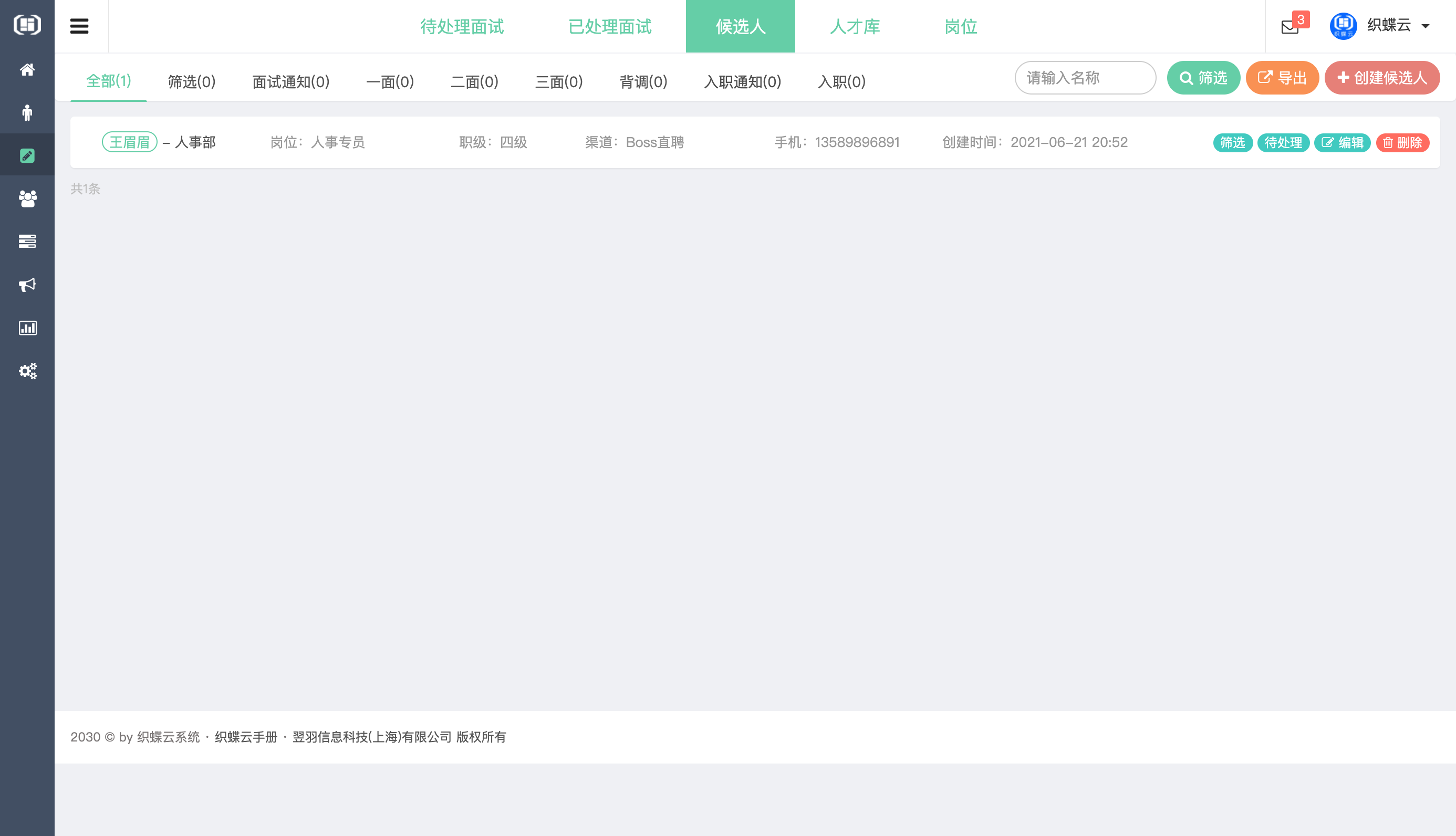Select the data list icon in sidebar
1456x836 pixels.
tap(27, 241)
